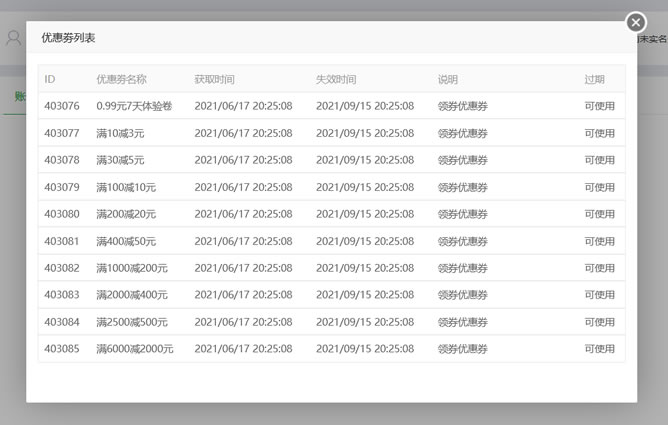Choose the 满100减10元 coupon name

tap(126, 187)
